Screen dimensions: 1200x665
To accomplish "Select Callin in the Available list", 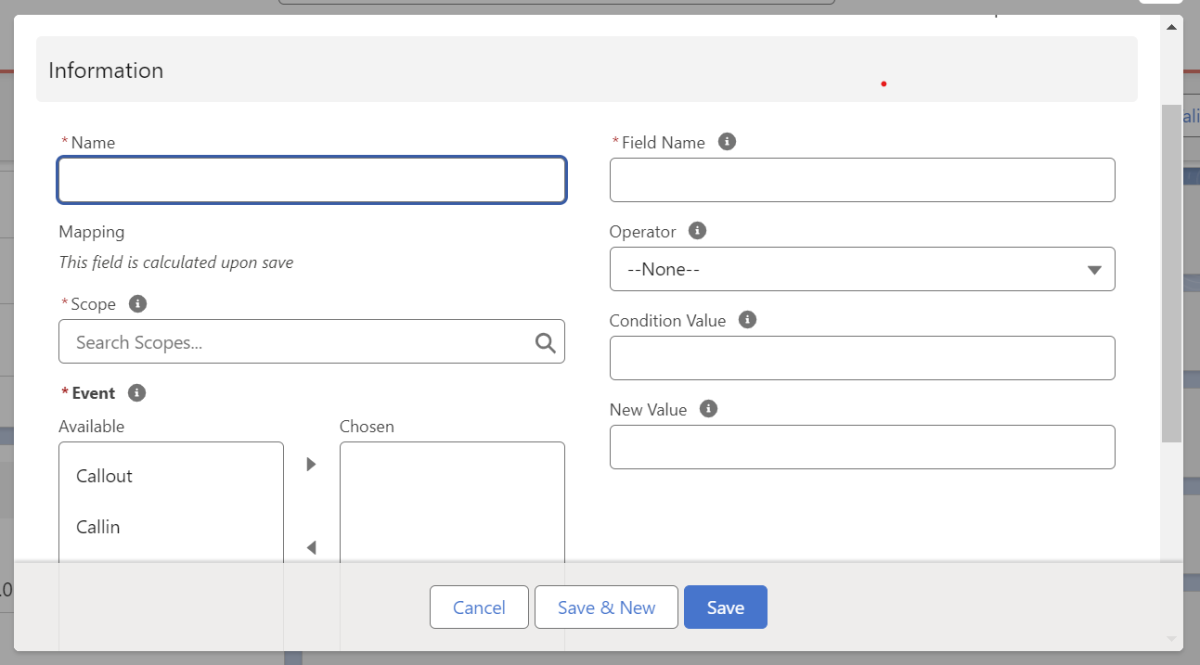I will click(x=98, y=527).
